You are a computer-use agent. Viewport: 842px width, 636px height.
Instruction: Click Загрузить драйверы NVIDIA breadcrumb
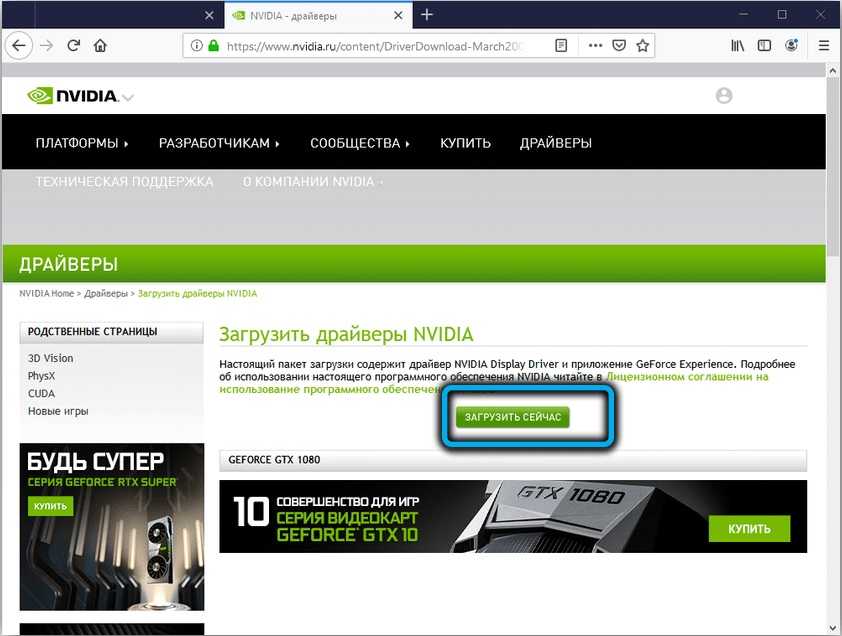tap(197, 293)
